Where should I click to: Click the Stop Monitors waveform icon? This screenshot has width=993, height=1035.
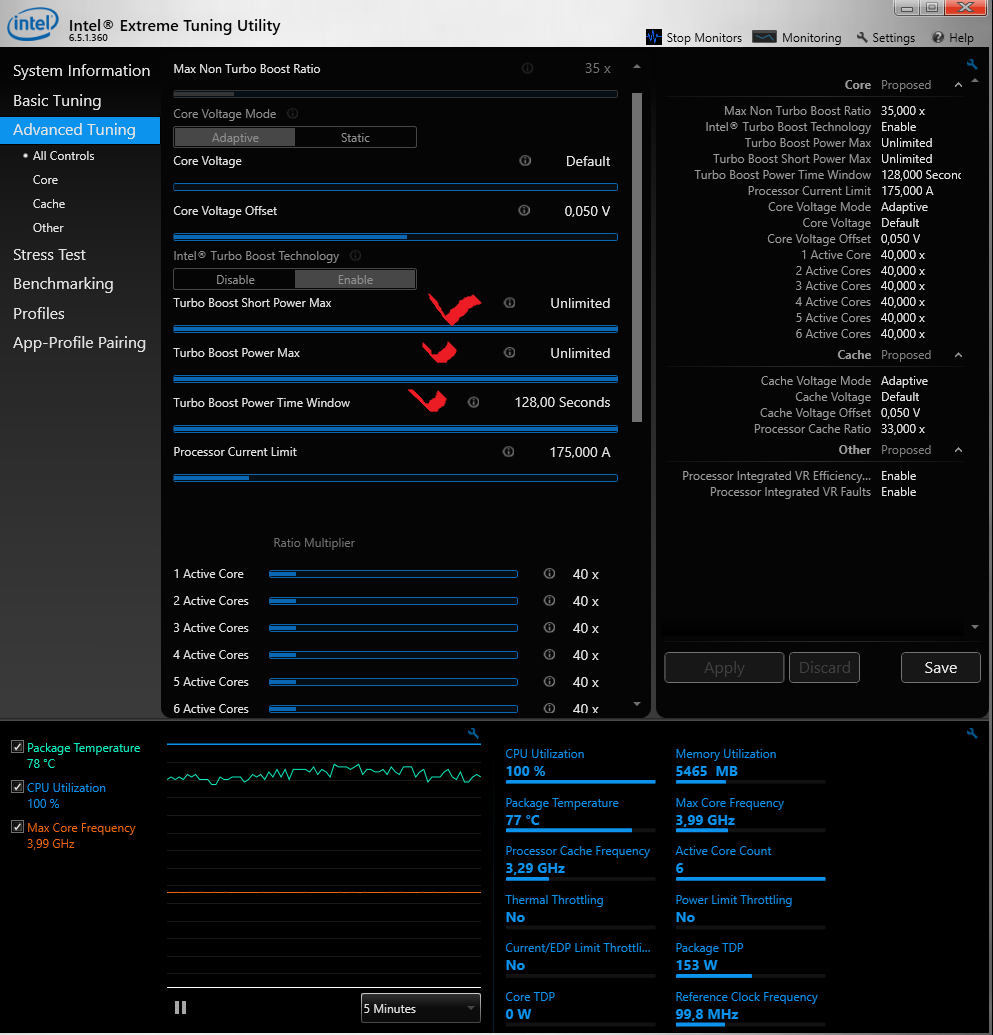point(654,37)
